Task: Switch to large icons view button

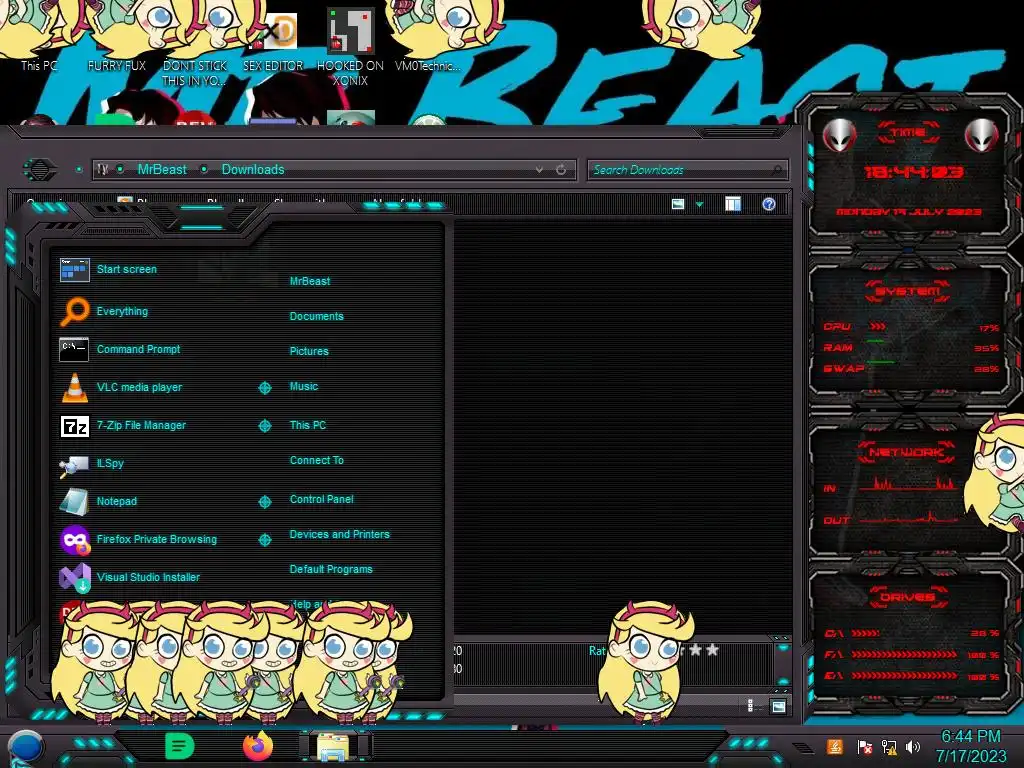Action: [778, 707]
